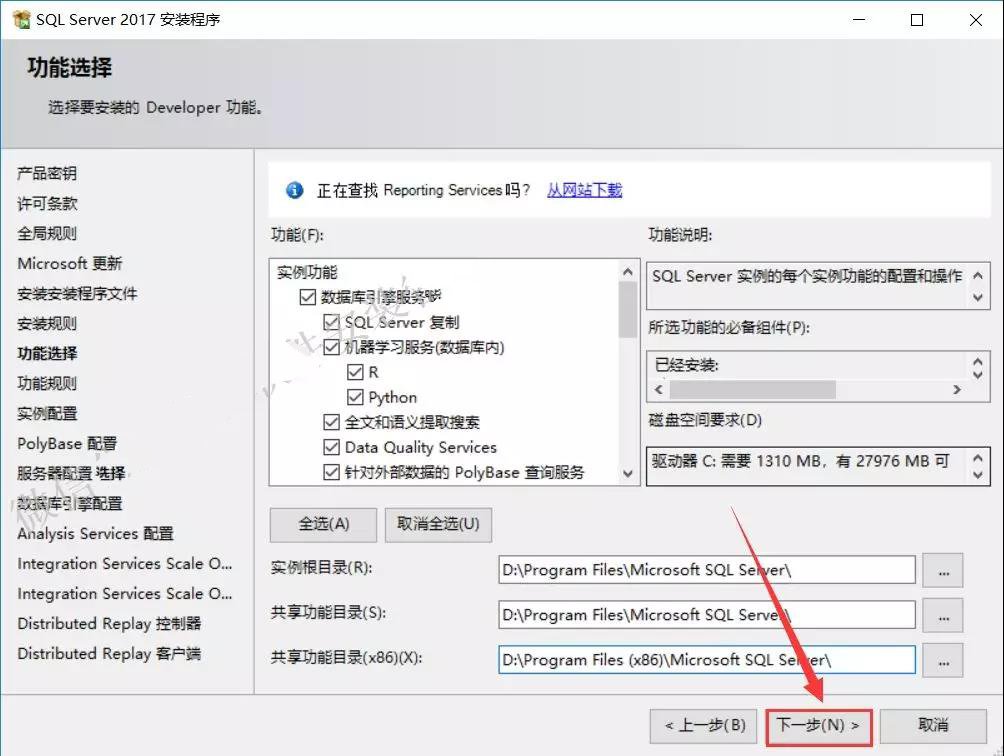Browse for 共享功能目录(S) folder

click(x=943, y=615)
